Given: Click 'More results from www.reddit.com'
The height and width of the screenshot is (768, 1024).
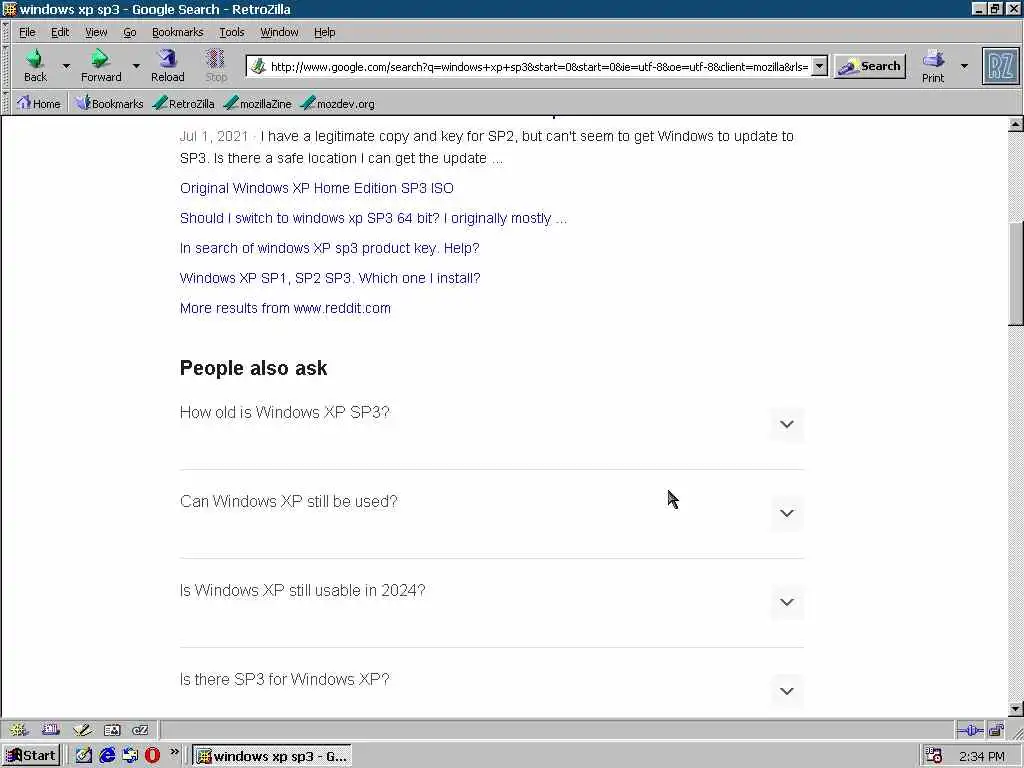Looking at the screenshot, I should point(285,308).
